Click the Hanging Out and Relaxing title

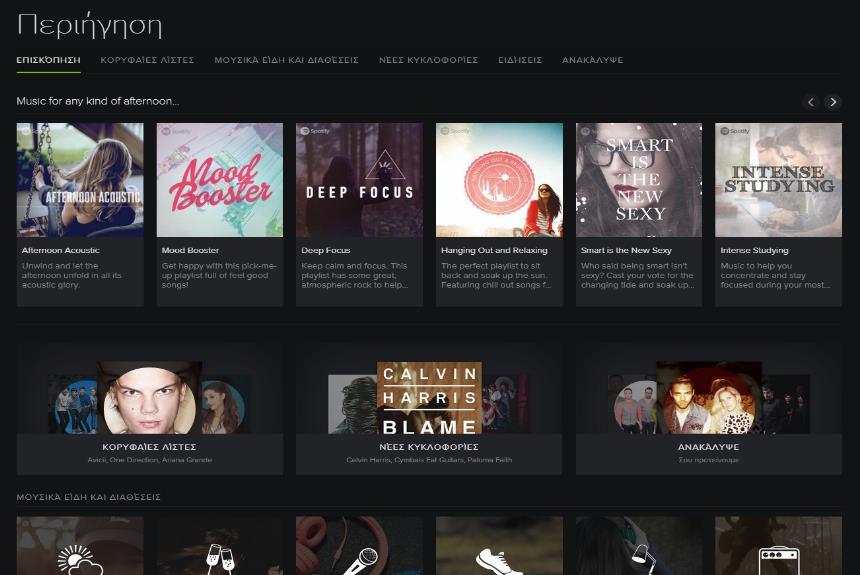pyautogui.click(x=494, y=250)
